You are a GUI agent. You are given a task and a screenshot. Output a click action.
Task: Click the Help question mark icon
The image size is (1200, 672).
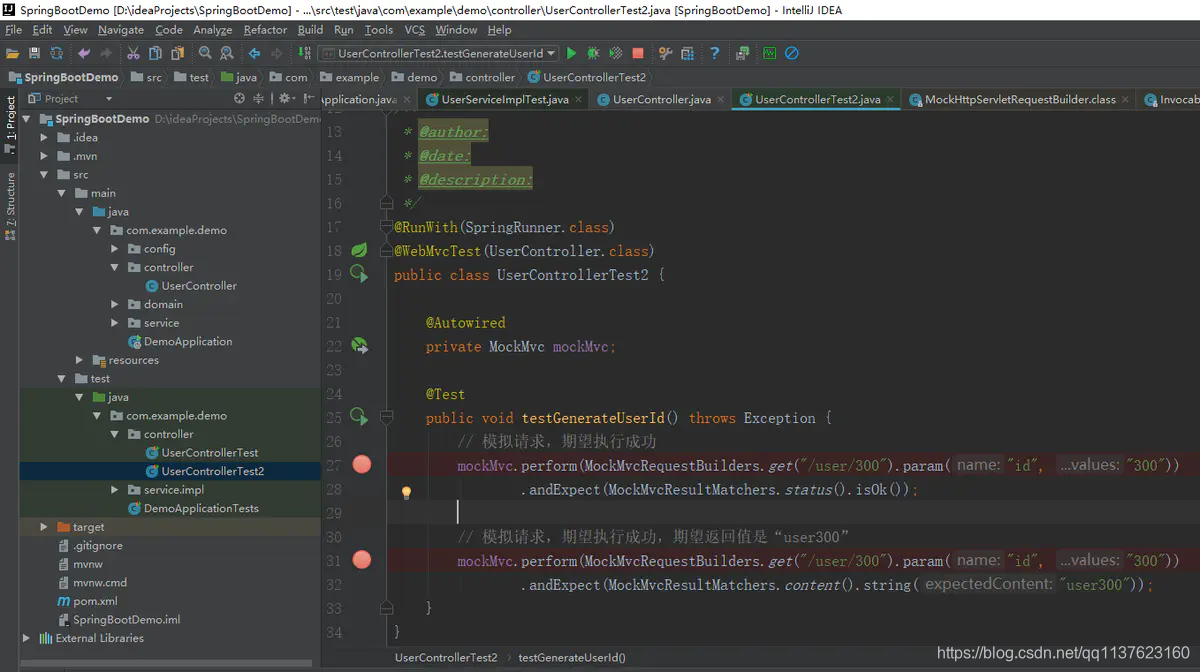pyautogui.click(x=715, y=53)
